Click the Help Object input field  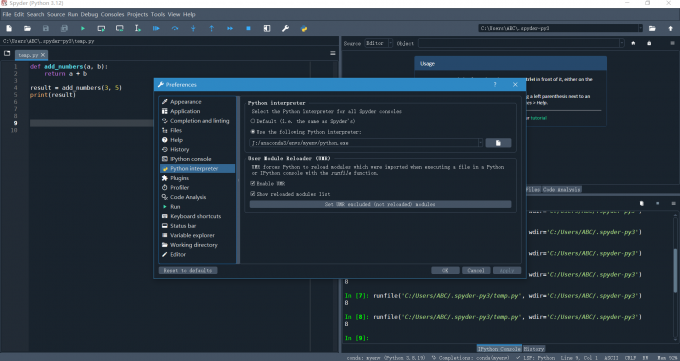click(x=518, y=43)
